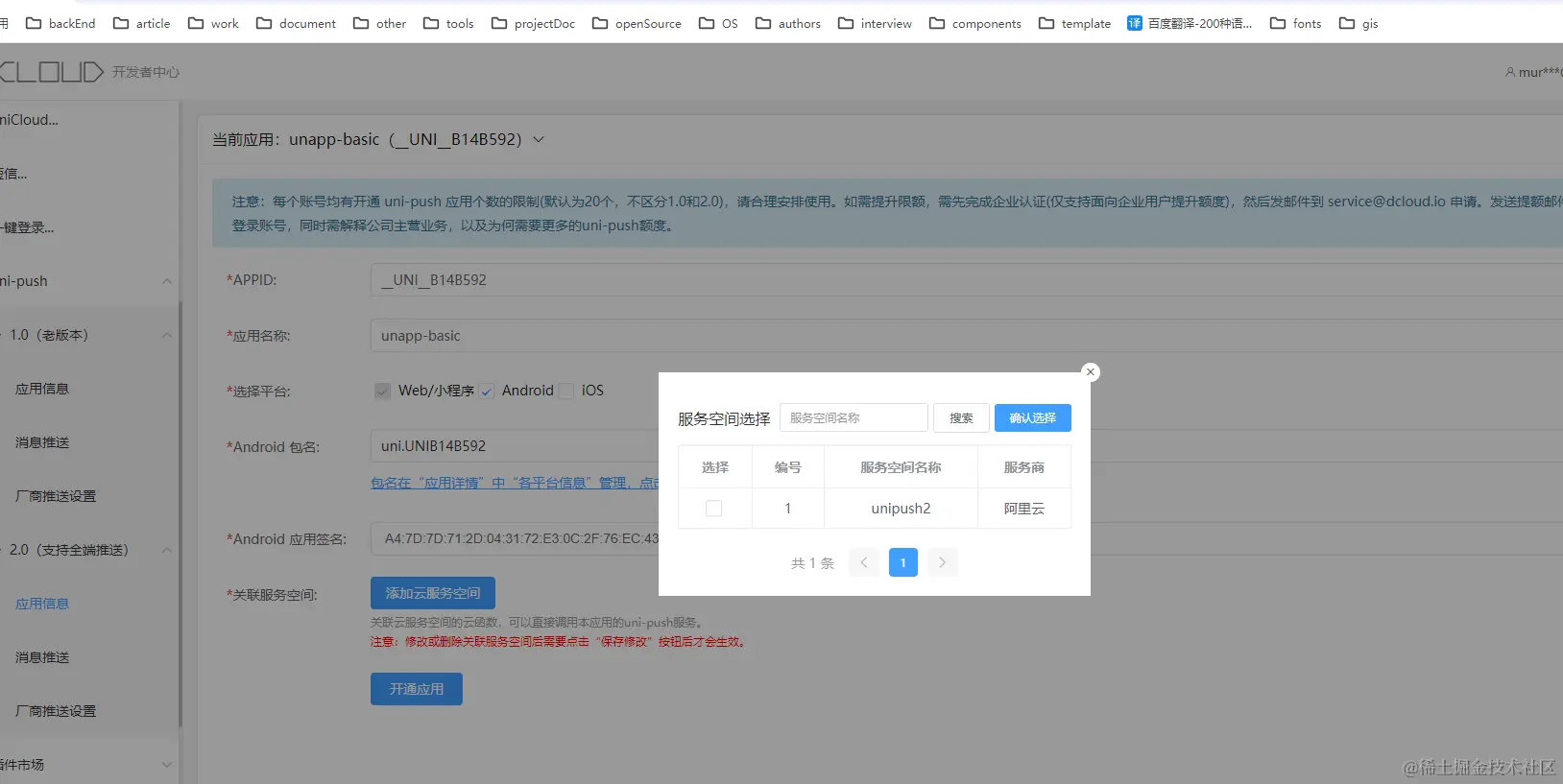Click the 编号 column header

coord(787,467)
